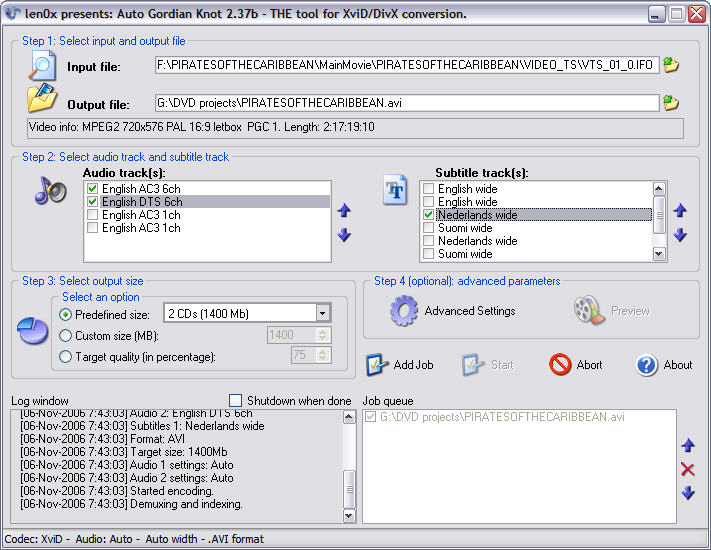
Task: Click the Abort button label
Action: (x=589, y=365)
